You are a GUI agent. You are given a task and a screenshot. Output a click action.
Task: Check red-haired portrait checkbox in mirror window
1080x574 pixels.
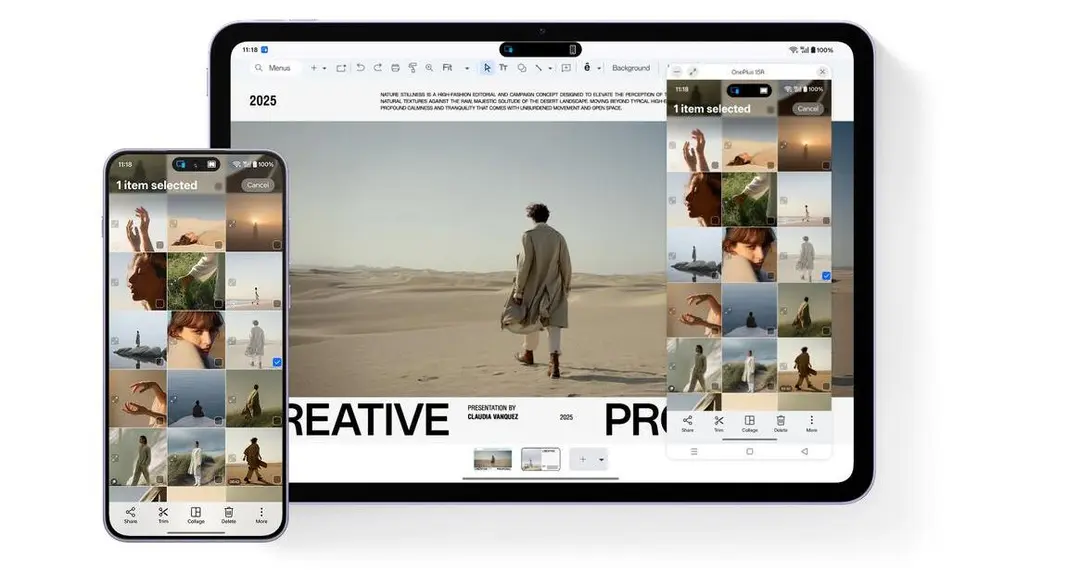pos(771,276)
